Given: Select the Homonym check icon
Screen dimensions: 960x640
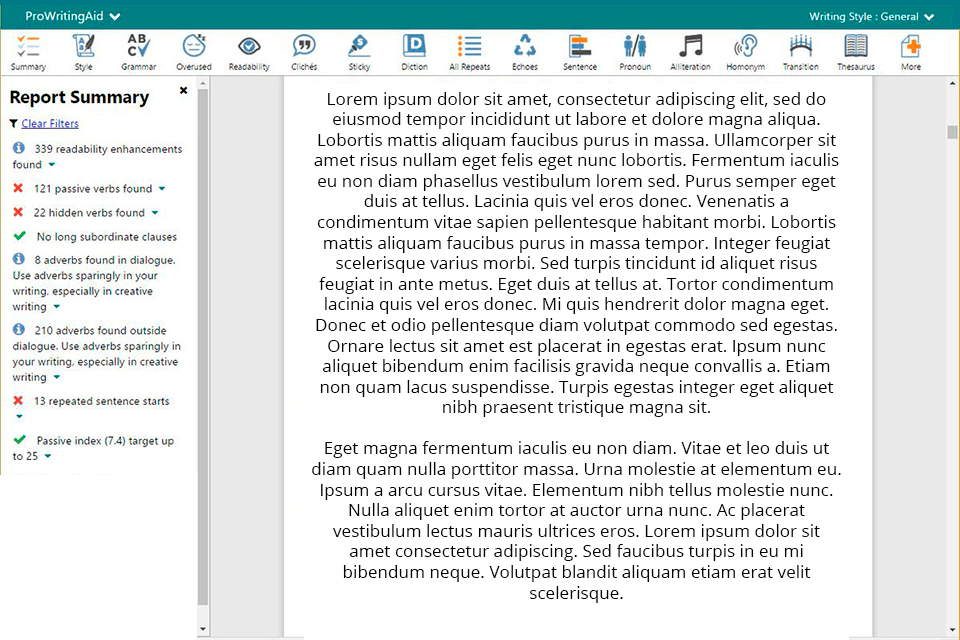Looking at the screenshot, I should point(745,52).
